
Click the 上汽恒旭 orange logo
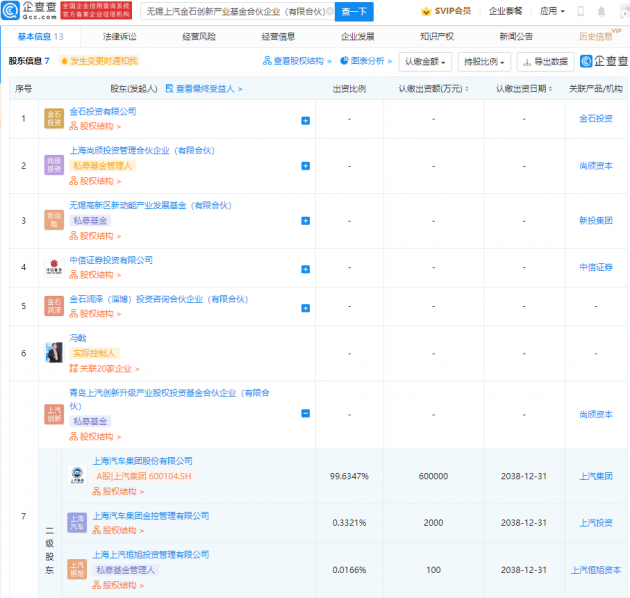(77, 569)
